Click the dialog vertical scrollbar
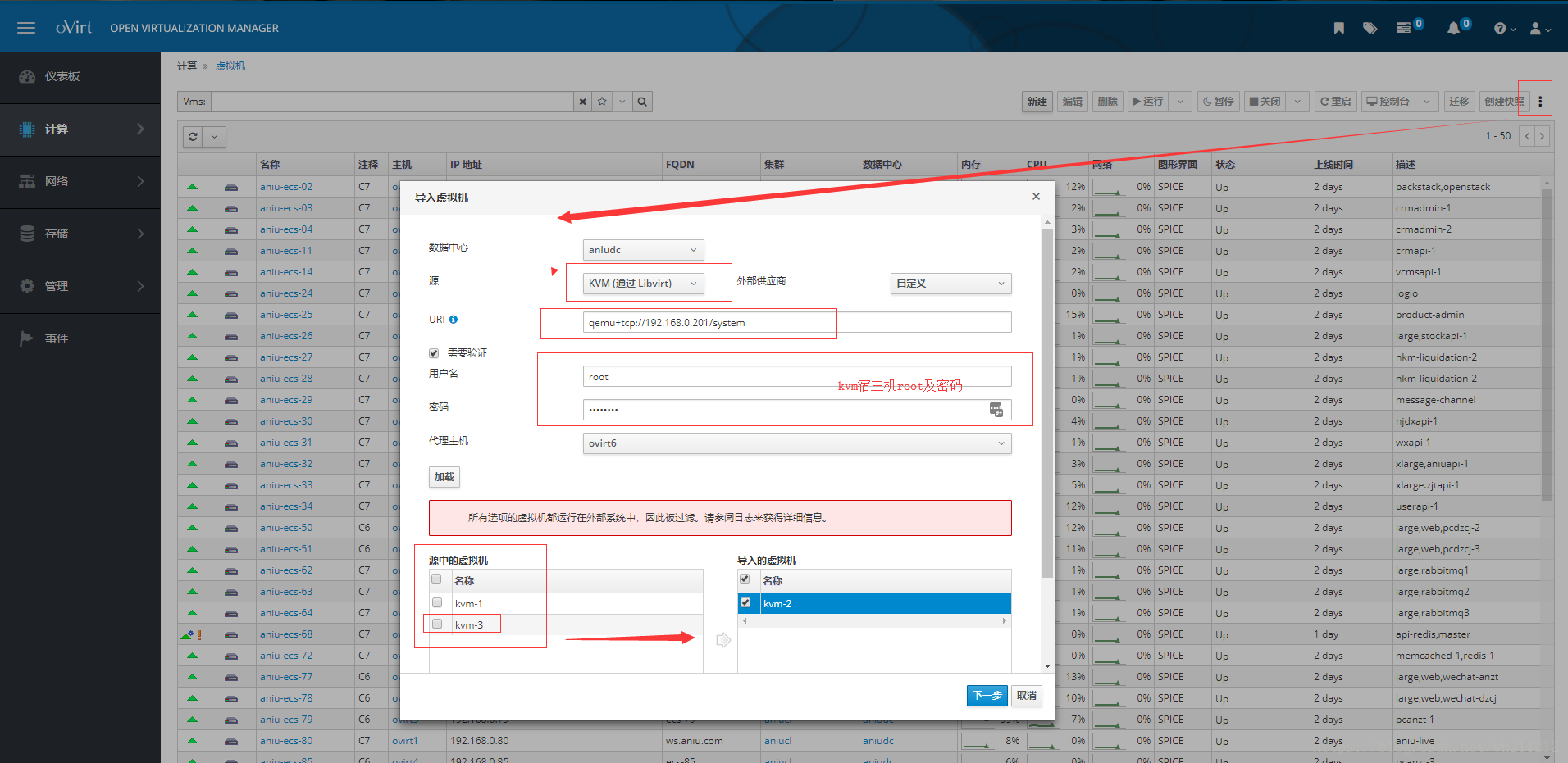The image size is (1568, 763). click(x=1047, y=402)
